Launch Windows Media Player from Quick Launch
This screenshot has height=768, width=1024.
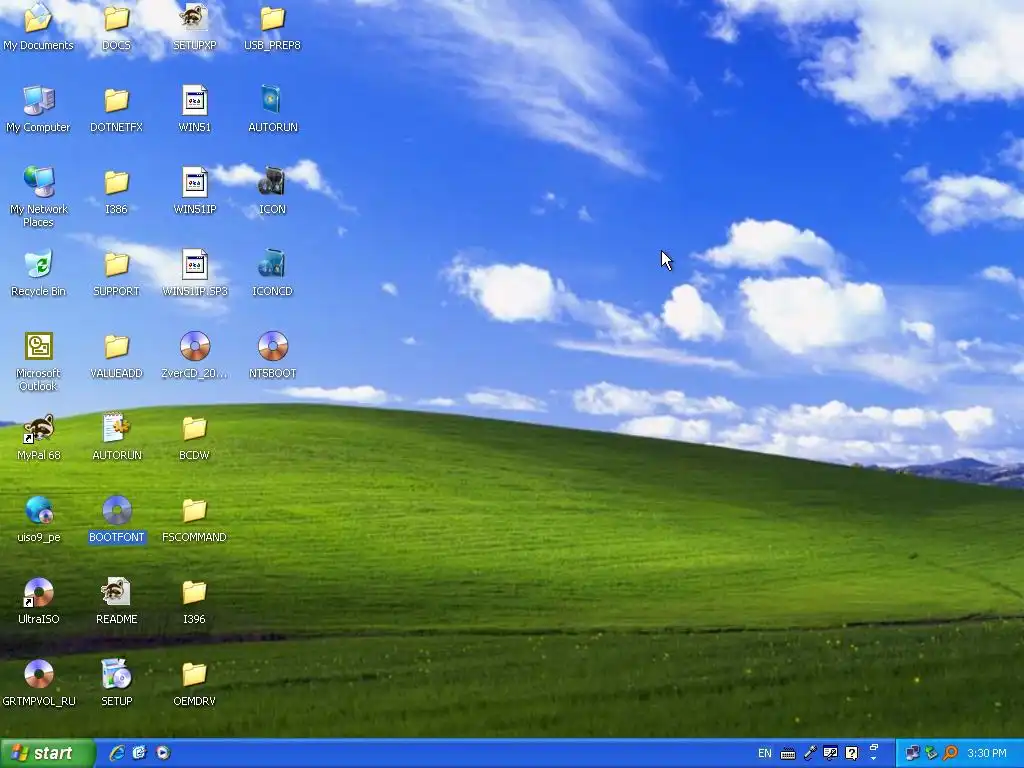(x=163, y=753)
